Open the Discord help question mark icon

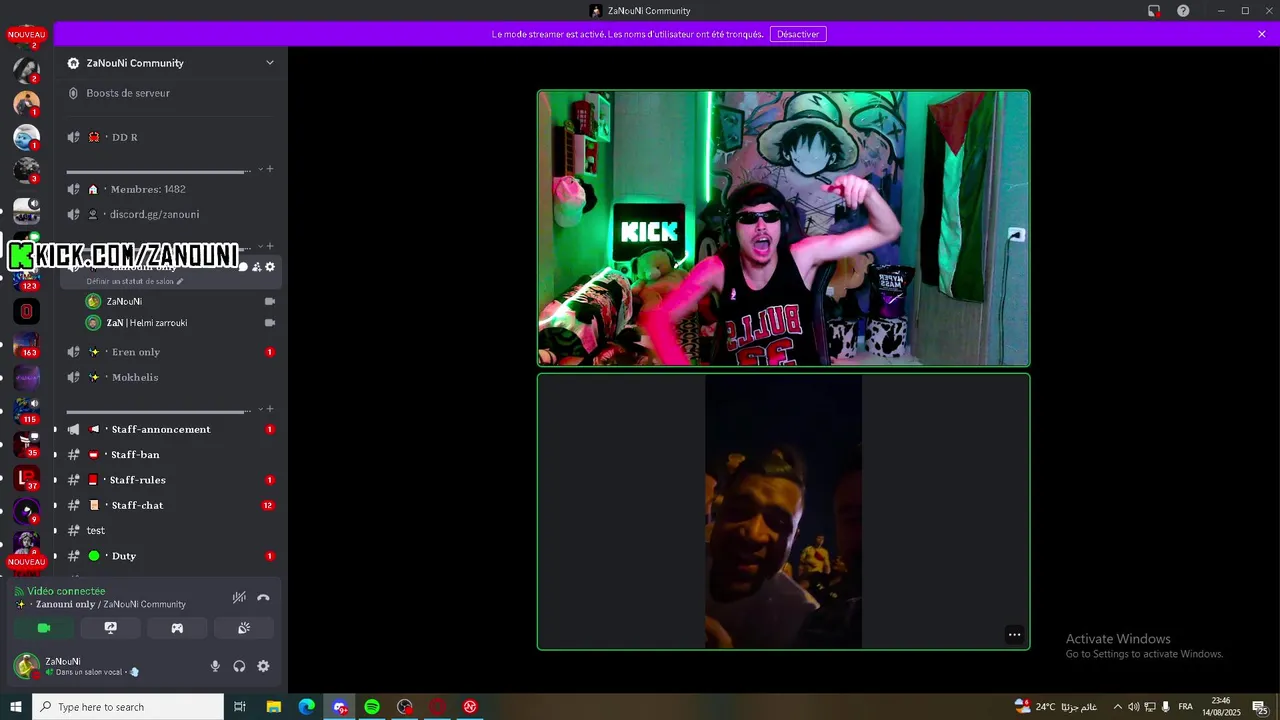[1183, 11]
